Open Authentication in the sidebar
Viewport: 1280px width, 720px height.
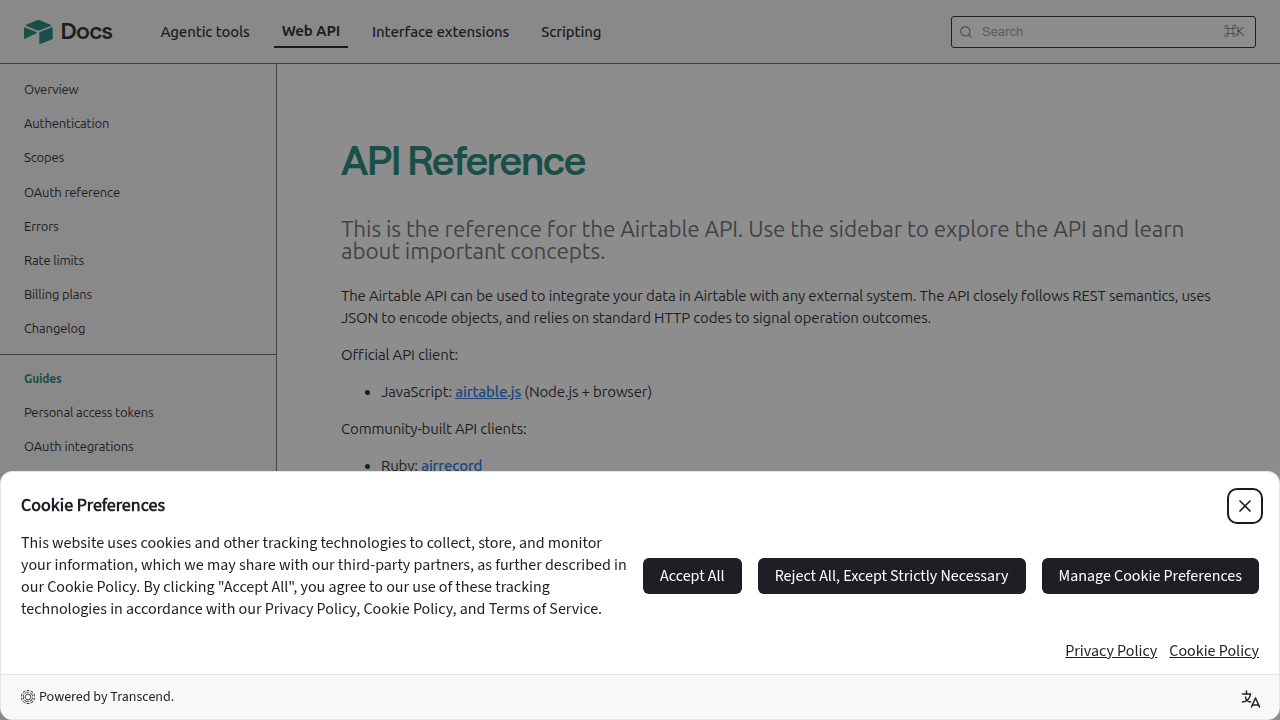click(67, 123)
